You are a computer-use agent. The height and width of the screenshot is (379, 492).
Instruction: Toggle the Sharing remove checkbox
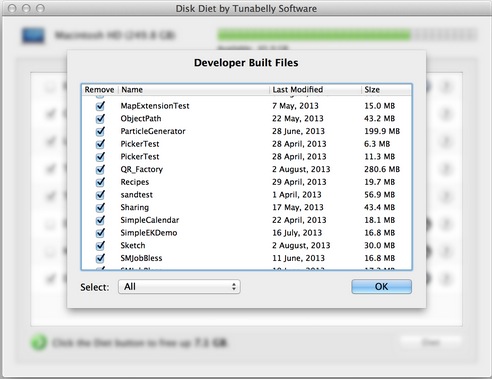(x=100, y=207)
